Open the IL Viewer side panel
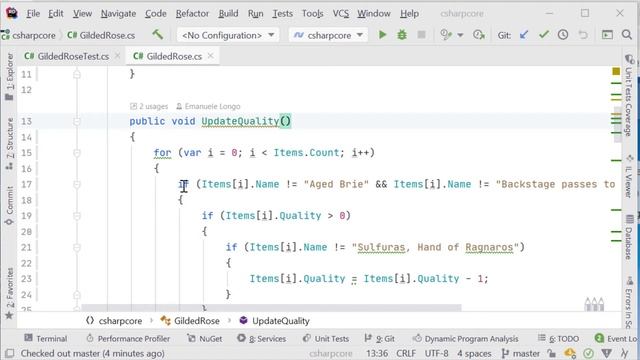Screen dimensions: 640x360 [x=629, y=176]
